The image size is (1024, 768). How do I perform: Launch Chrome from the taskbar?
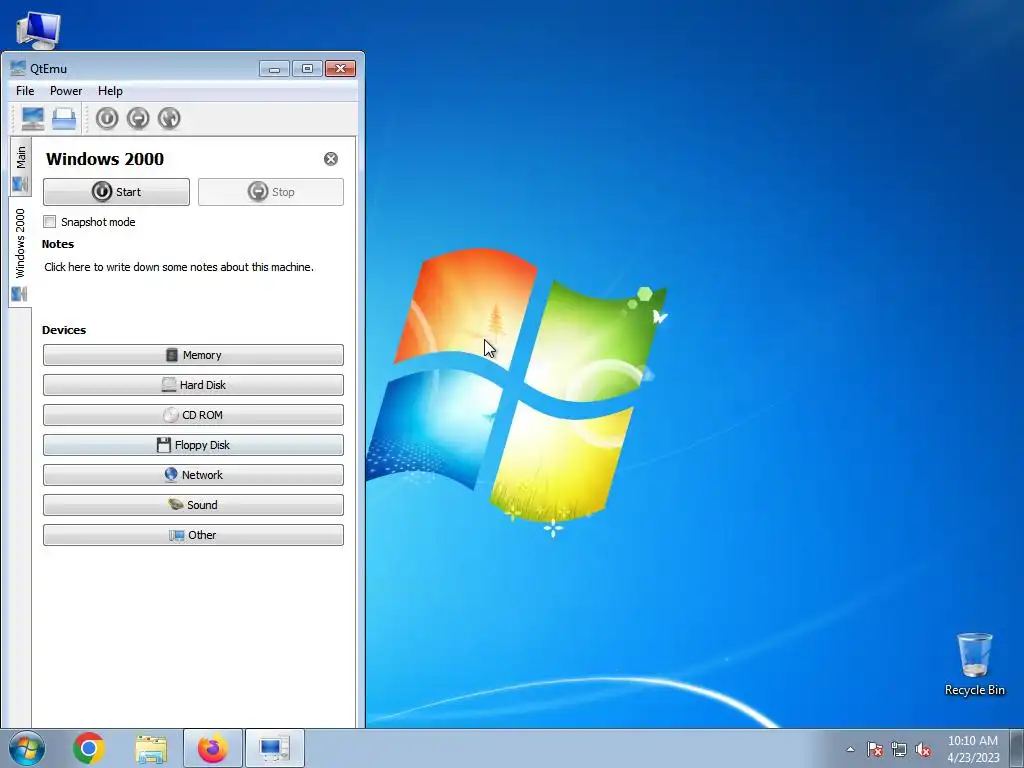[89, 748]
